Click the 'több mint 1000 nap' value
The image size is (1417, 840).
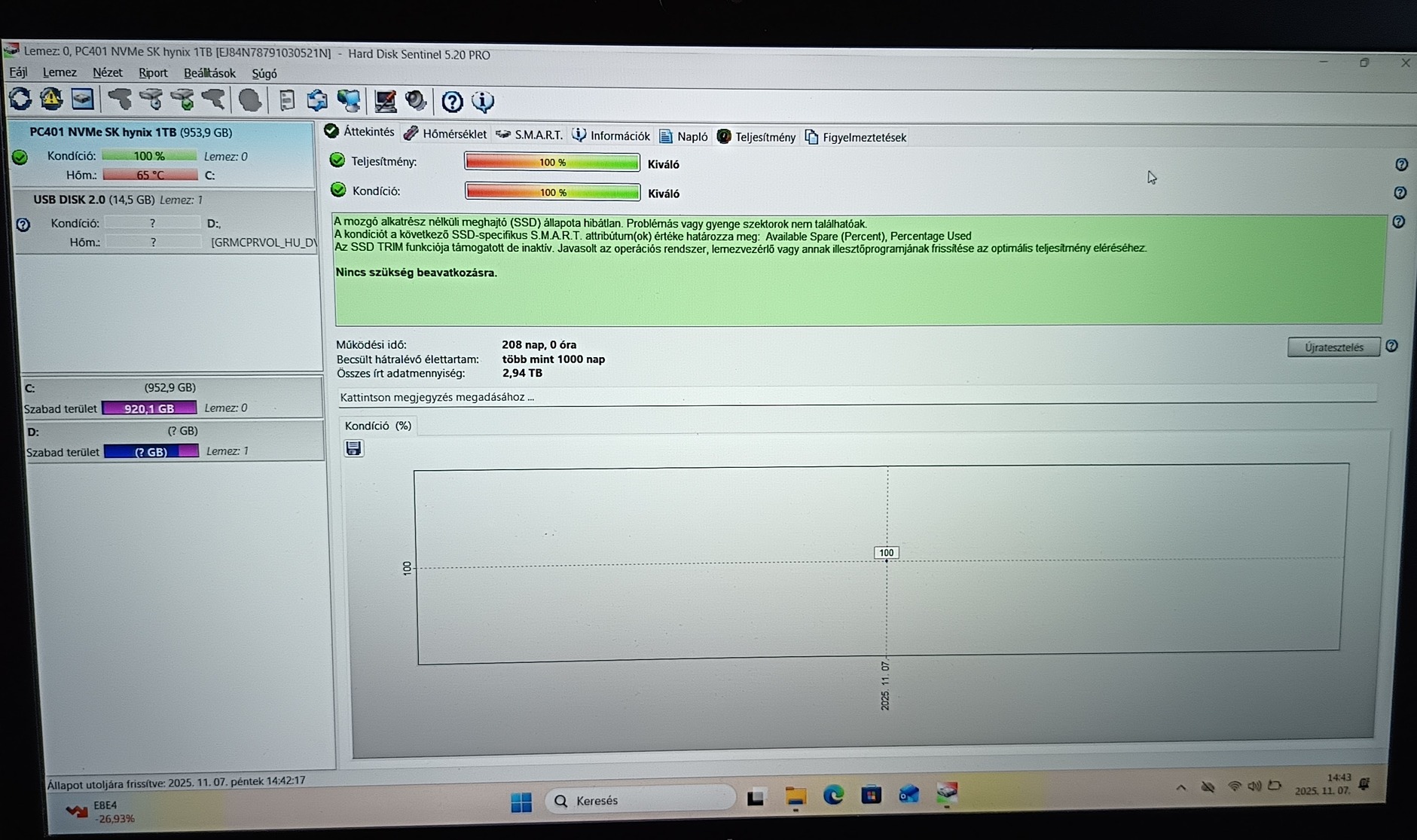click(554, 359)
